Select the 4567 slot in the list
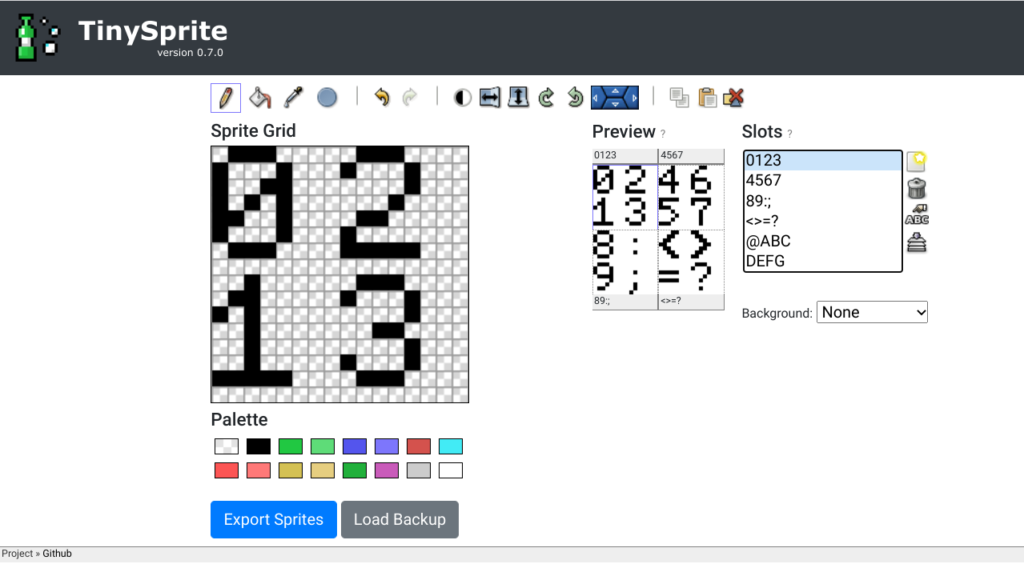Screen dimensions: 1024x564 822,181
